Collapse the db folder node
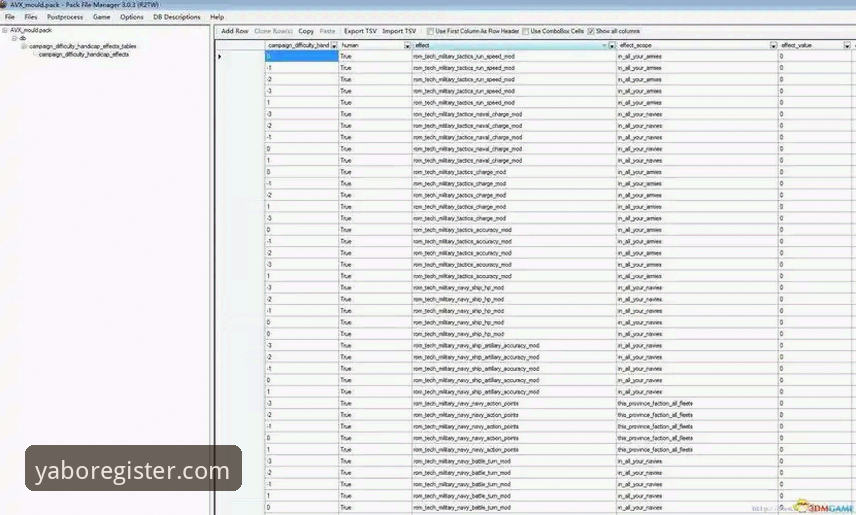This screenshot has height=515, width=856. coord(15,38)
